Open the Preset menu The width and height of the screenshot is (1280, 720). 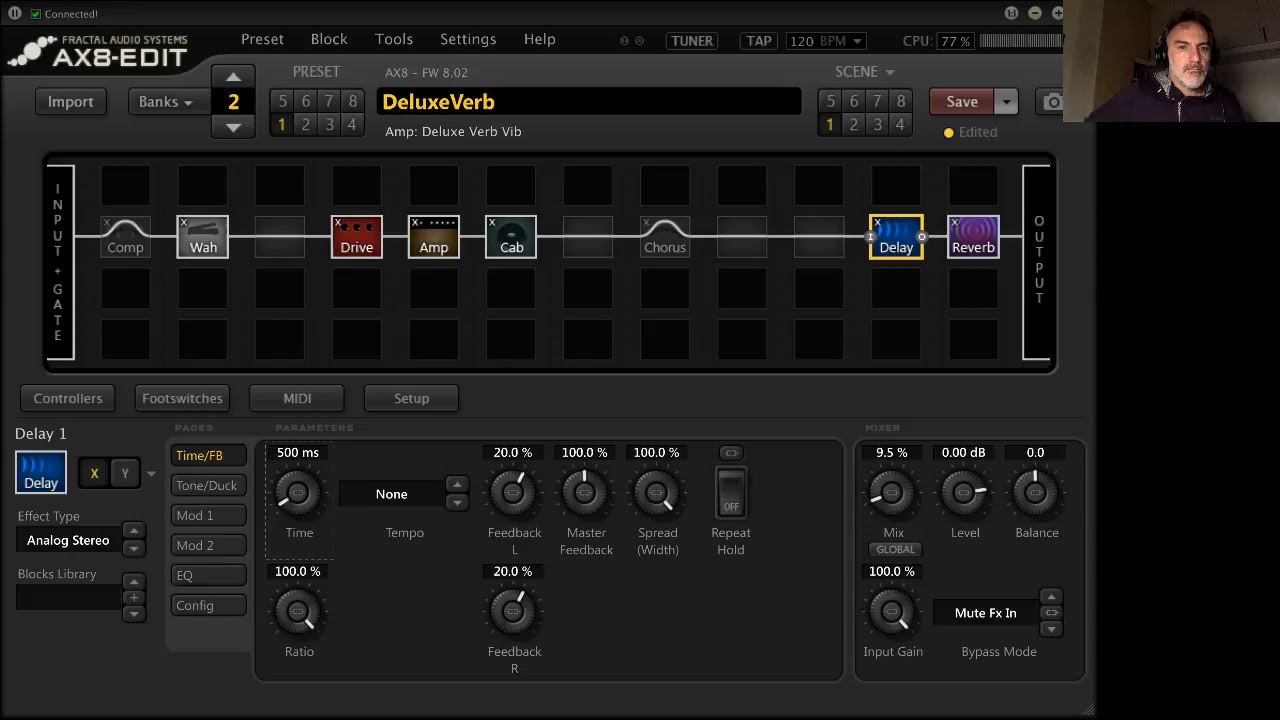[x=262, y=39]
